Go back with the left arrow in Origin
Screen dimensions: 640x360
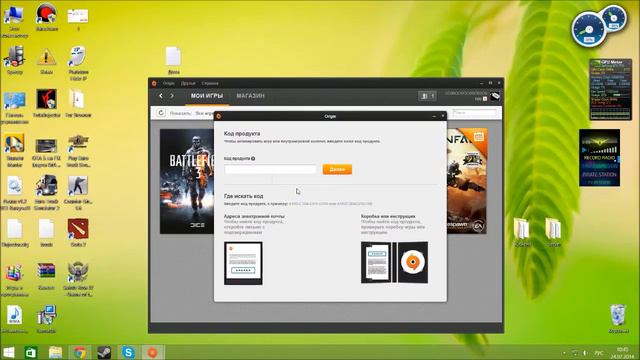pyautogui.click(x=161, y=96)
